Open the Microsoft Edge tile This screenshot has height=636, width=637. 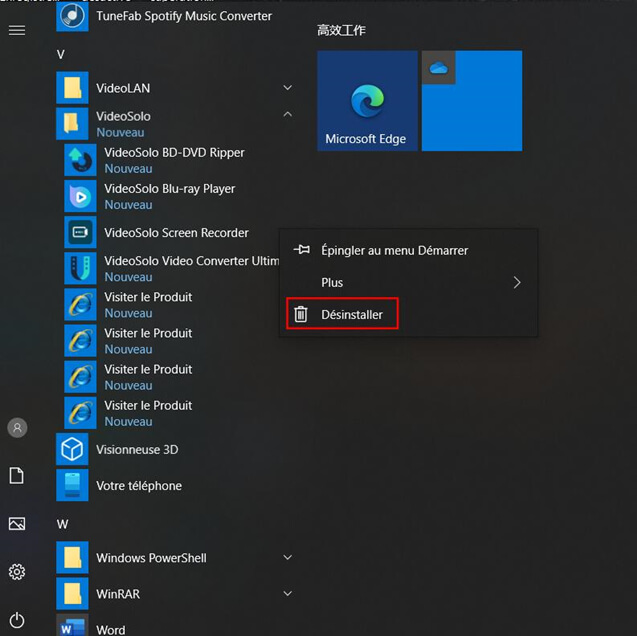(x=367, y=101)
